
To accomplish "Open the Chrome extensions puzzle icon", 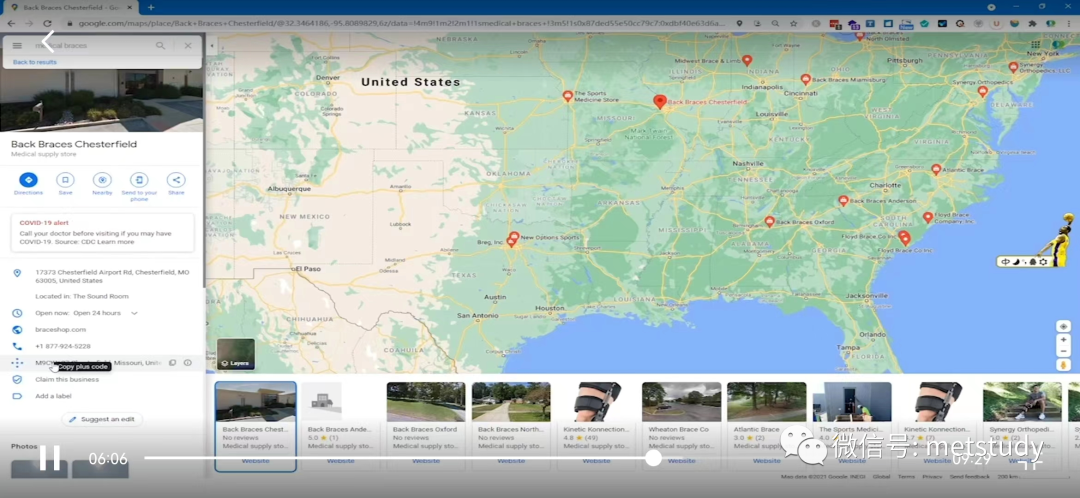I will (1032, 23).
